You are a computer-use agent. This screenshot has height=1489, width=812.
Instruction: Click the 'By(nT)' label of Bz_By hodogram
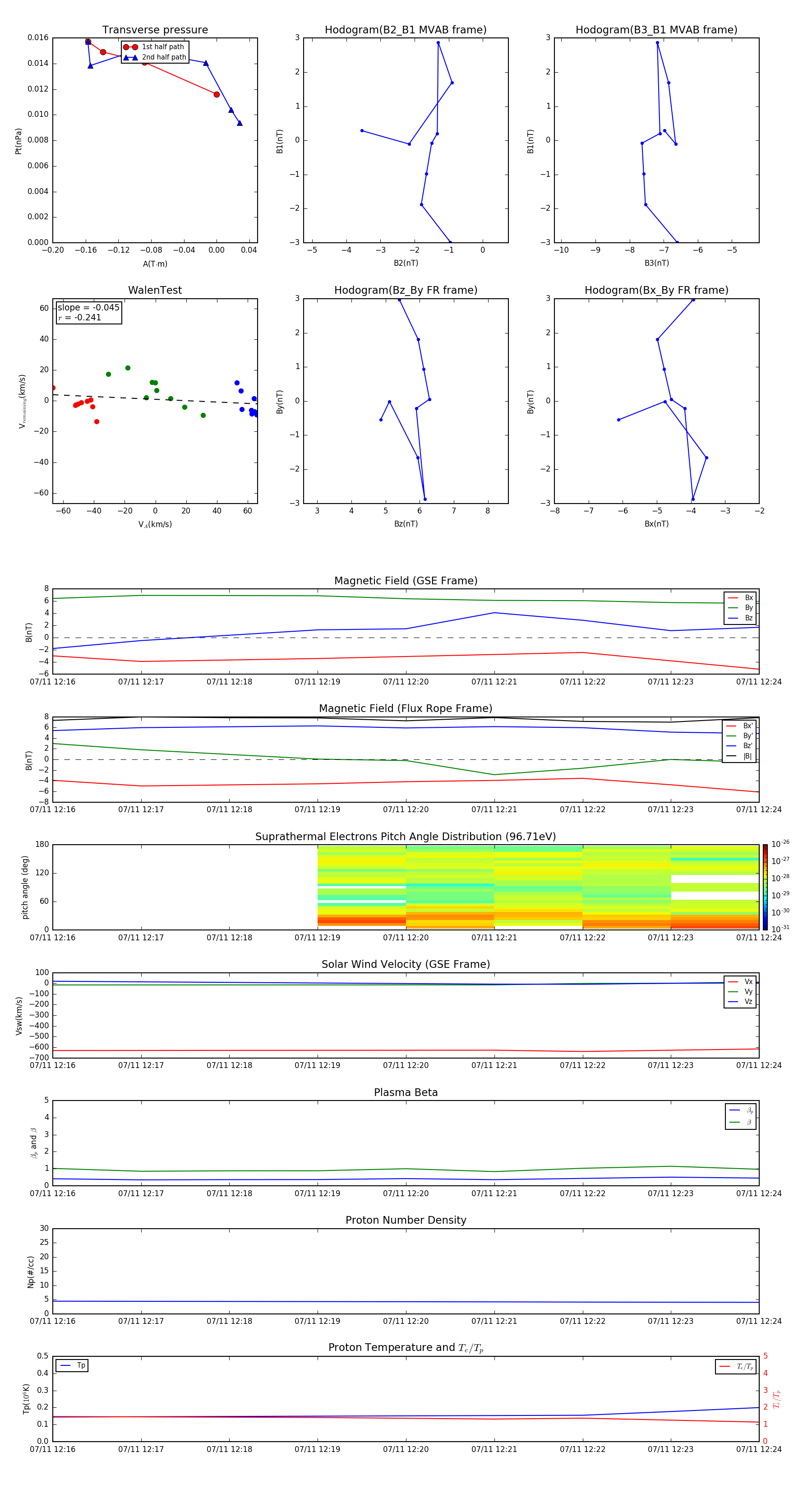[280, 402]
